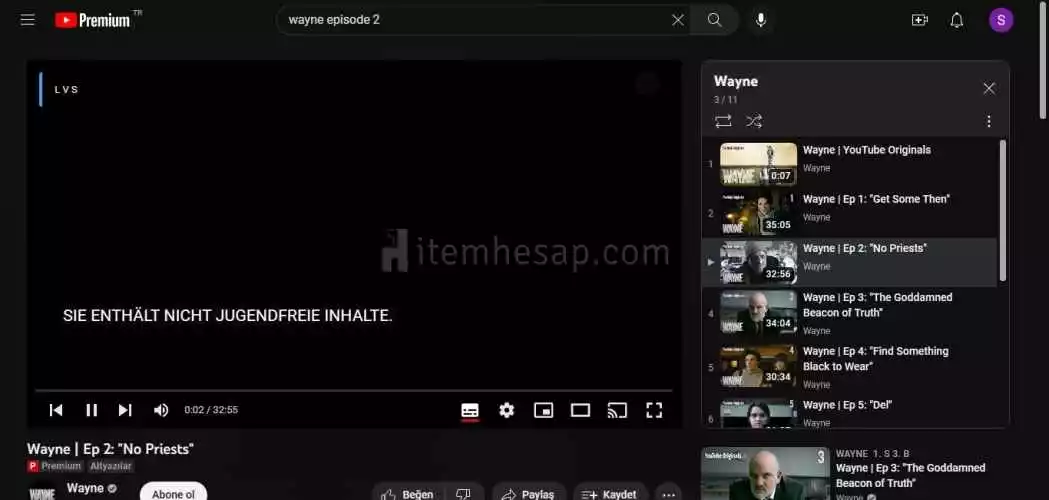Toggle subtitles in the player
The image size is (1049, 500).
(469, 410)
